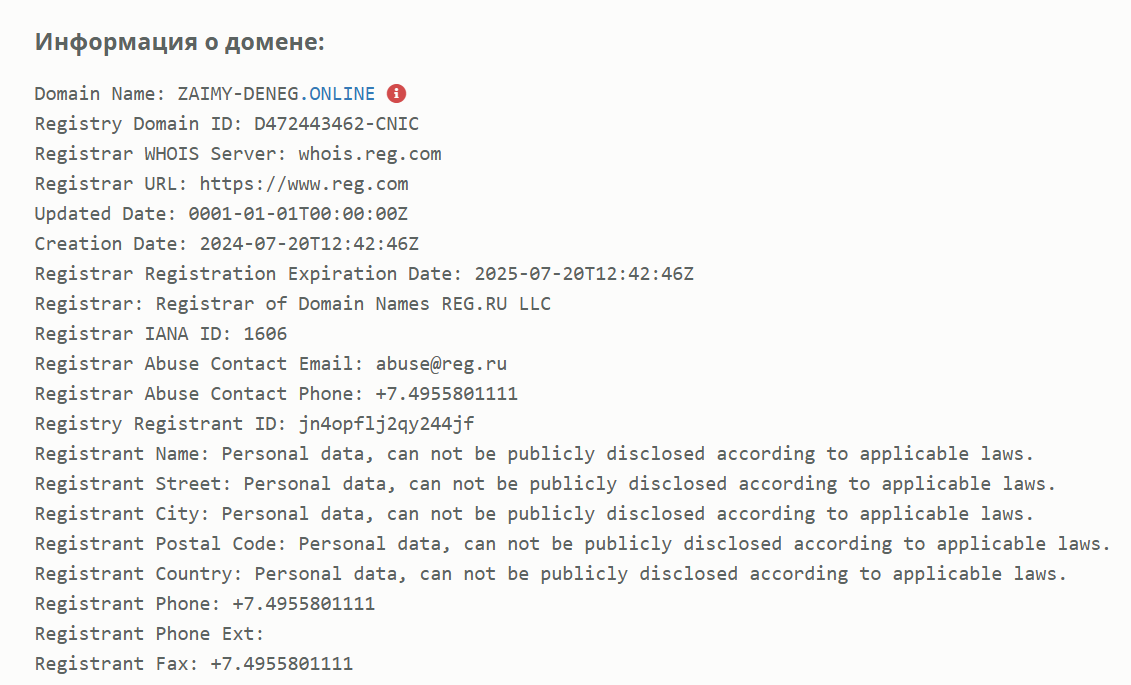Click the Creation Date 2024-07-20 value
The width and height of the screenshot is (1131, 685).
309,244
